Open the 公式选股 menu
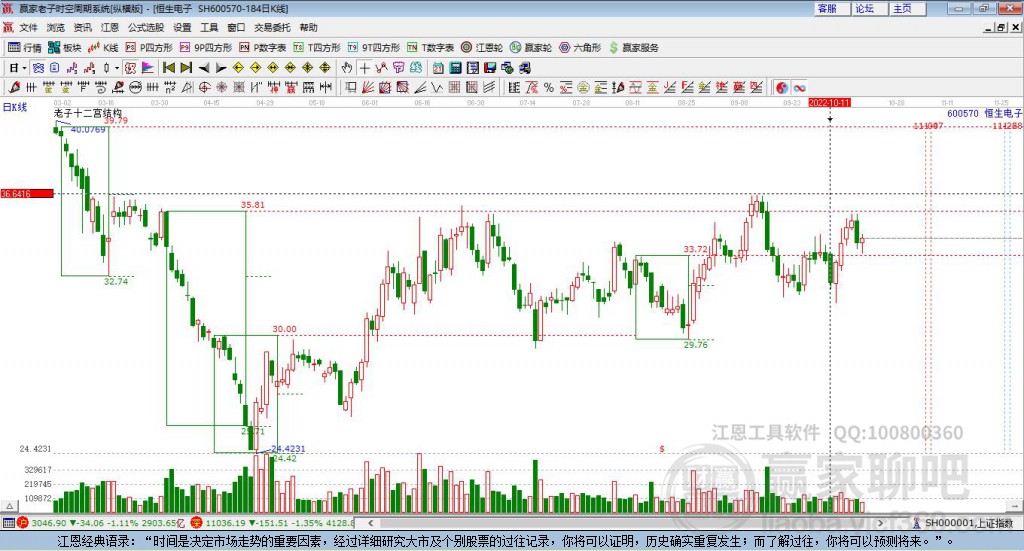 pos(146,27)
